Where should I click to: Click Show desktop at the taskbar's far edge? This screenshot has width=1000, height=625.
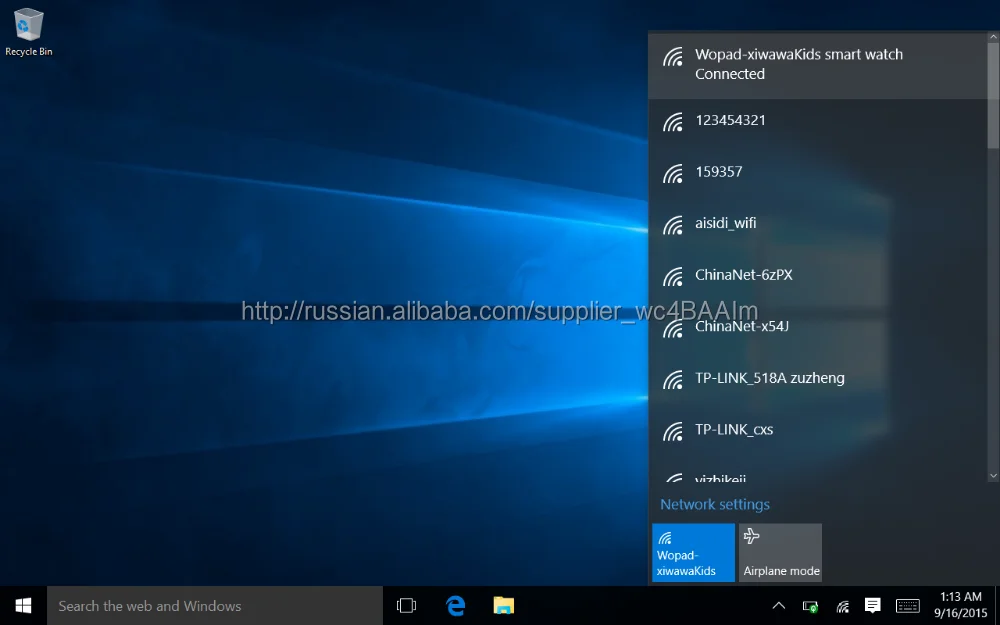(x=997, y=605)
